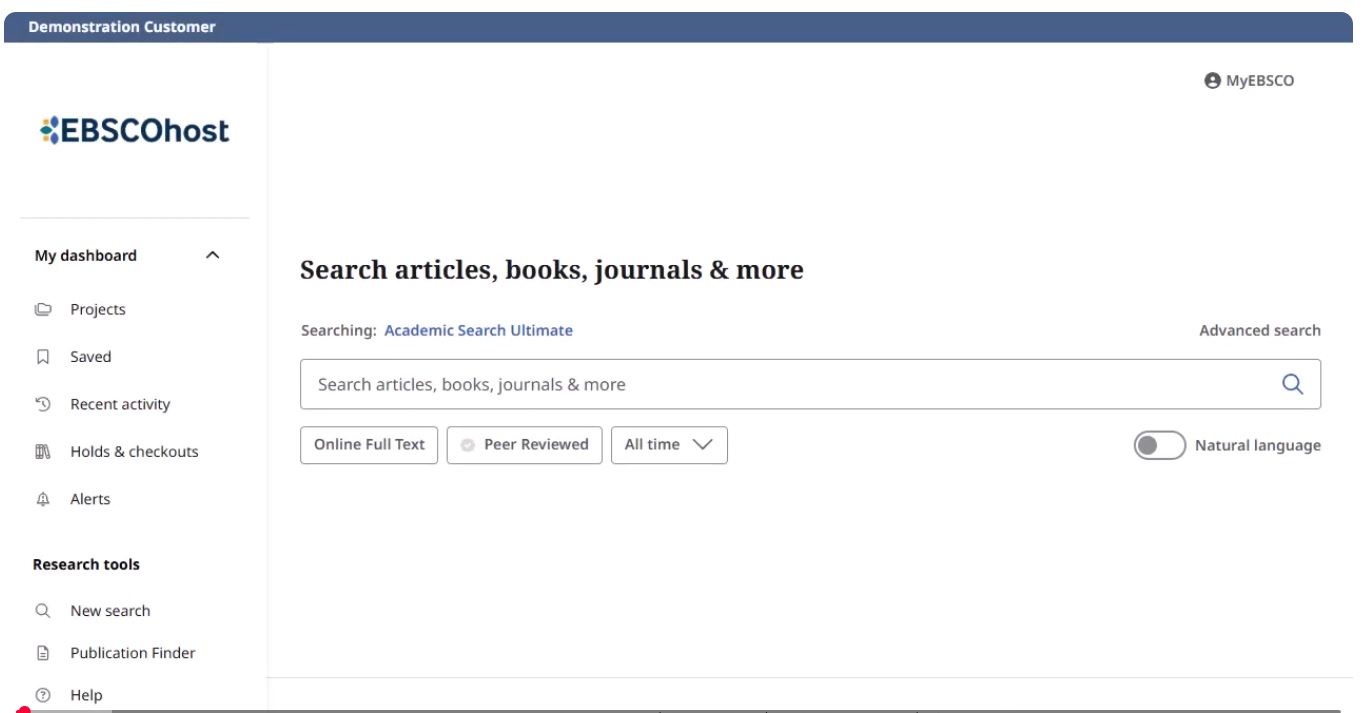
Task: Click the Recent activity history icon
Action: [42, 404]
